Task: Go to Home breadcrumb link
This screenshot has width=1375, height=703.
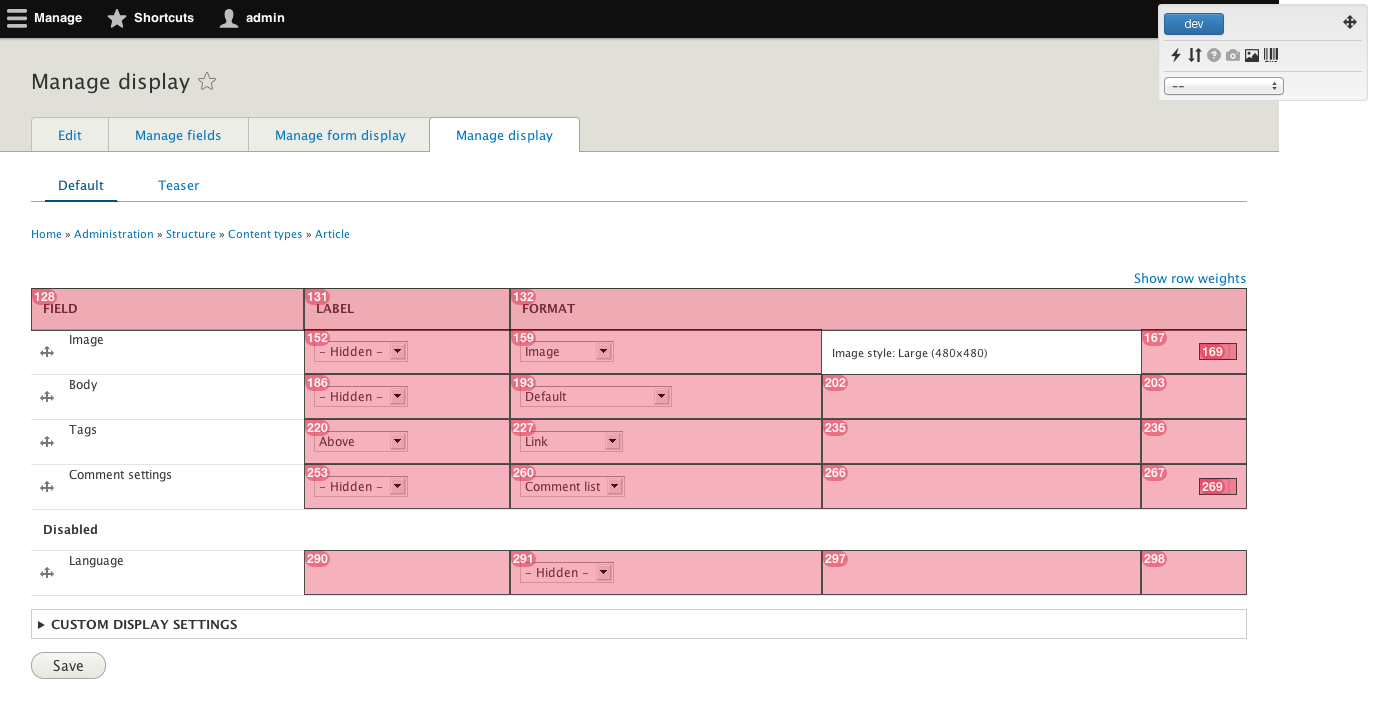Action: coord(46,234)
